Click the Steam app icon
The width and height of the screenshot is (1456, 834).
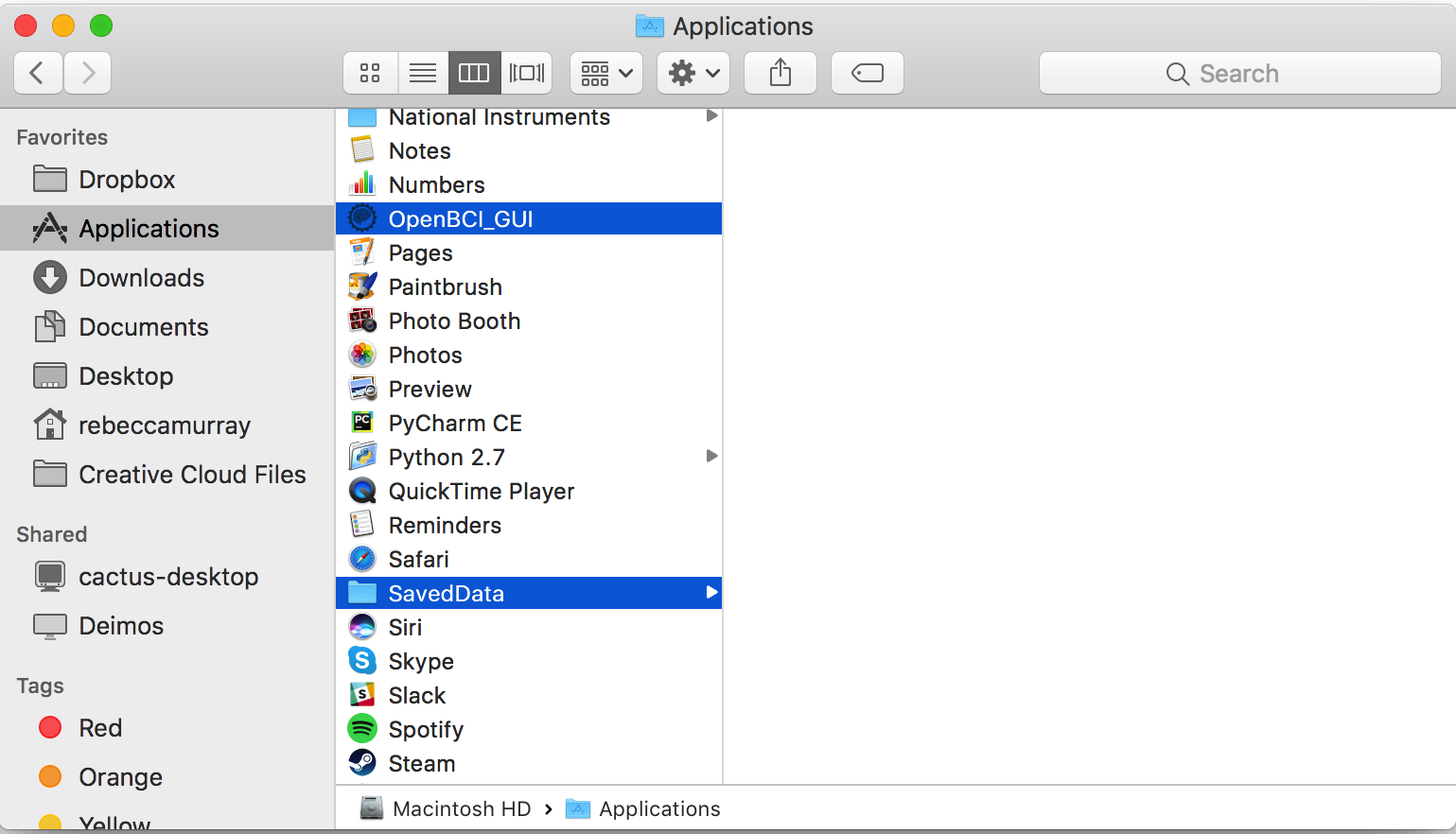[x=362, y=763]
